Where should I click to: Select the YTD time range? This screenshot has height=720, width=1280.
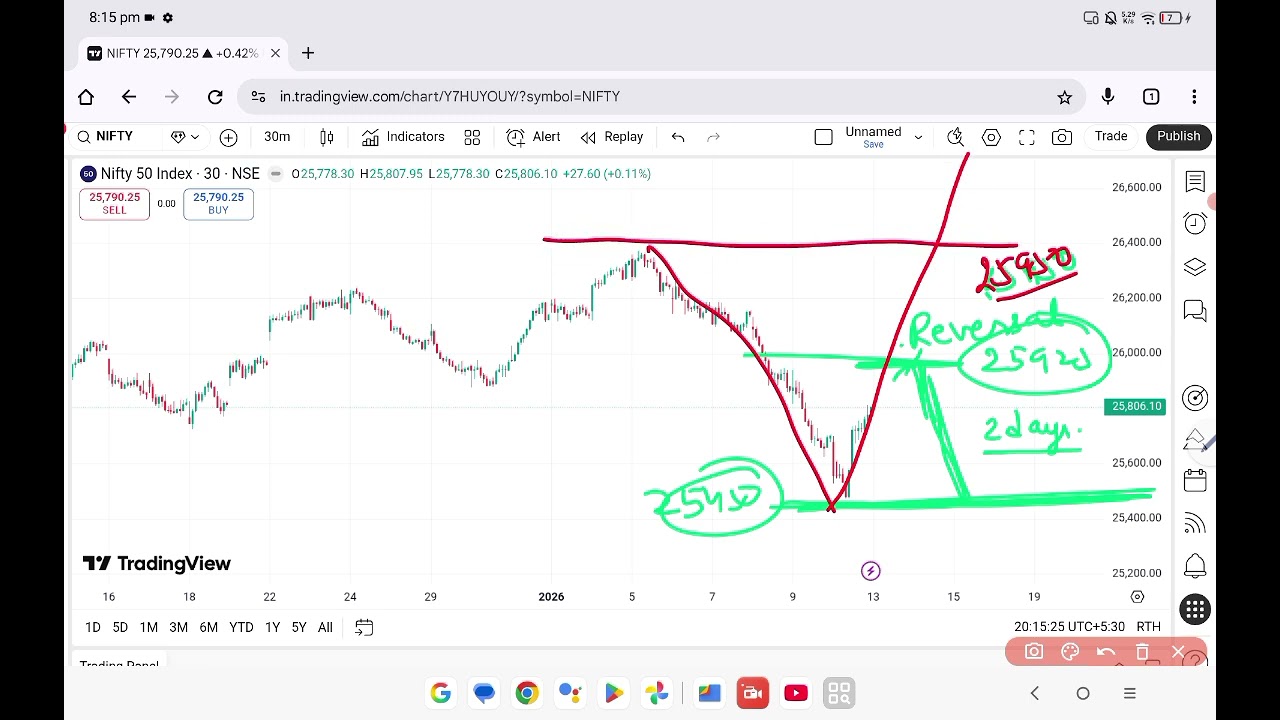pyautogui.click(x=241, y=627)
